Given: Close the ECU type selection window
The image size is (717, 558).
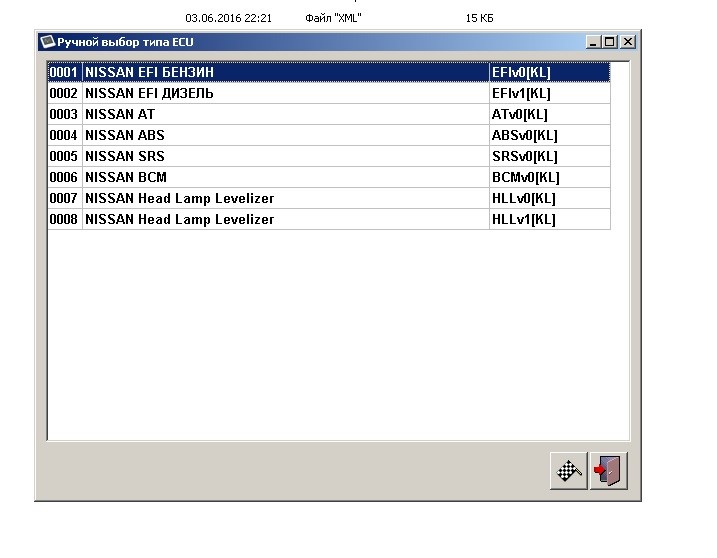Looking at the screenshot, I should [628, 42].
